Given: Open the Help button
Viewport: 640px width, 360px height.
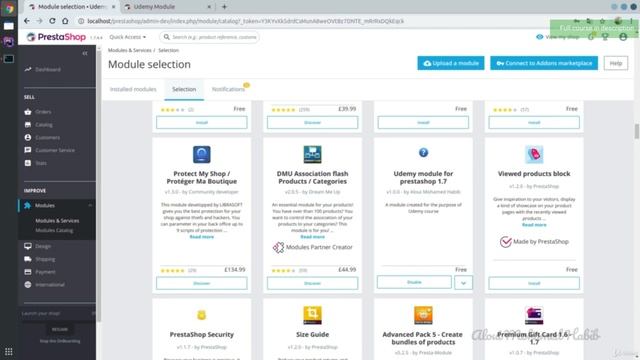Looking at the screenshot, I should 616,63.
